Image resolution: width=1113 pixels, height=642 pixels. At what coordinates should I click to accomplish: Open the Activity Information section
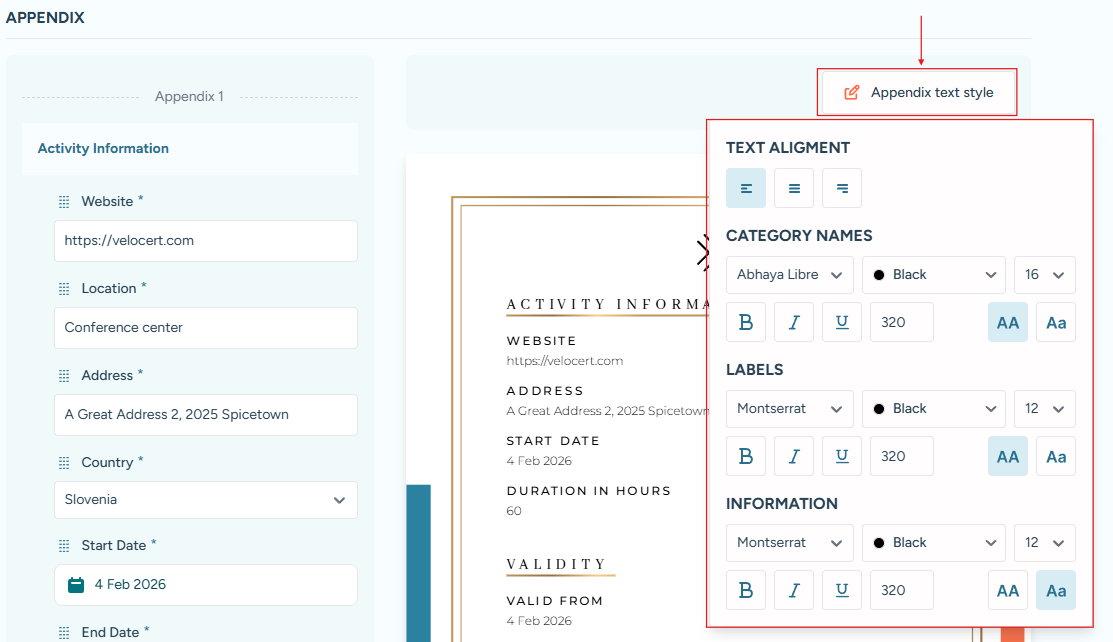tap(103, 149)
